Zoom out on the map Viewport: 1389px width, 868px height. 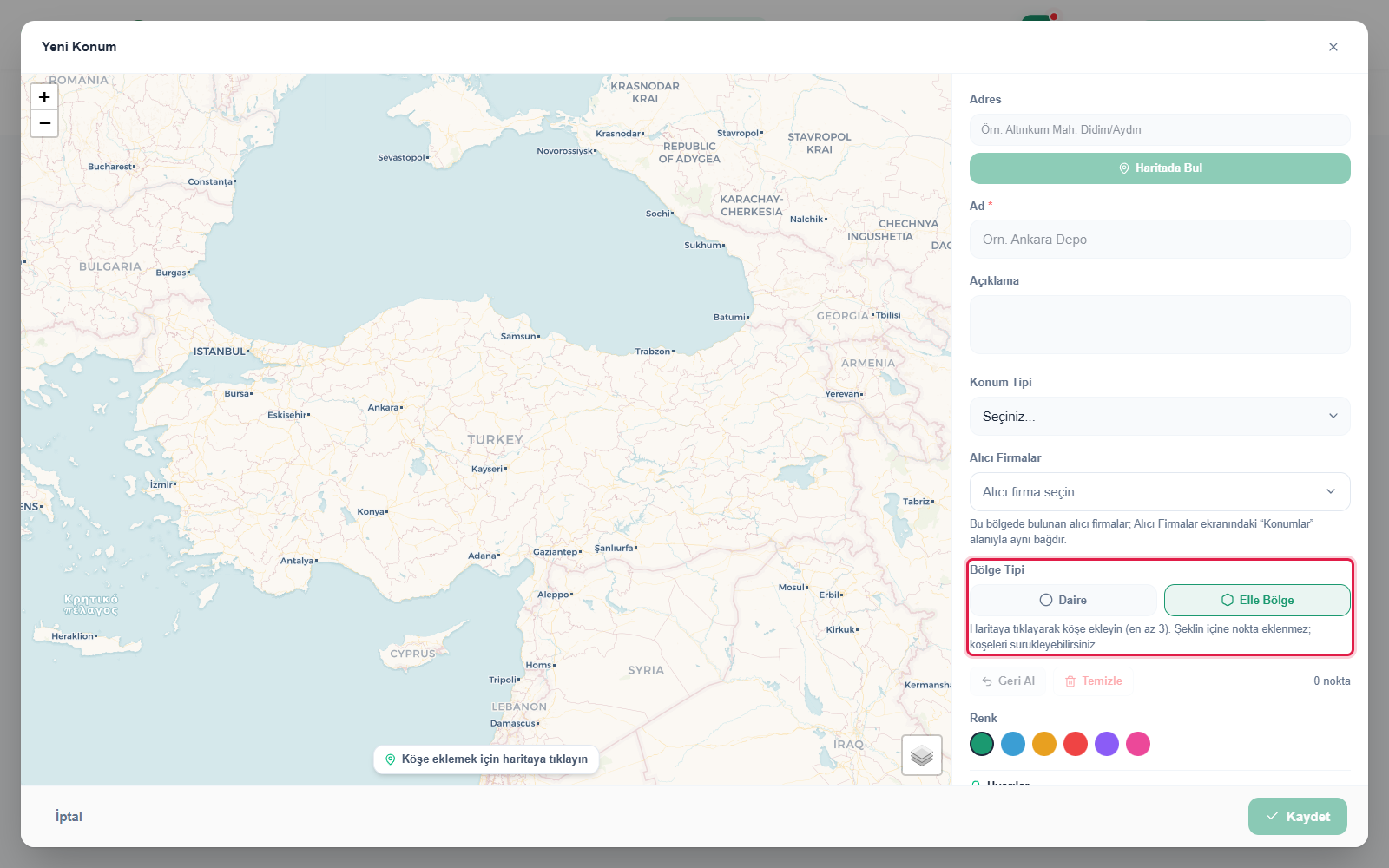(x=44, y=123)
